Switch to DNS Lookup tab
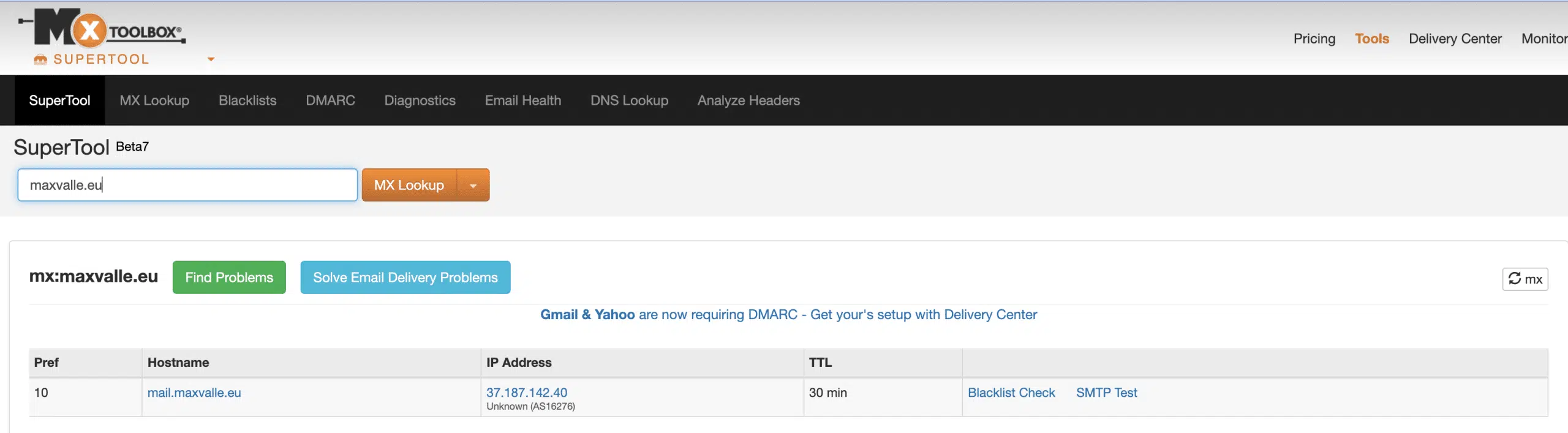 [629, 100]
